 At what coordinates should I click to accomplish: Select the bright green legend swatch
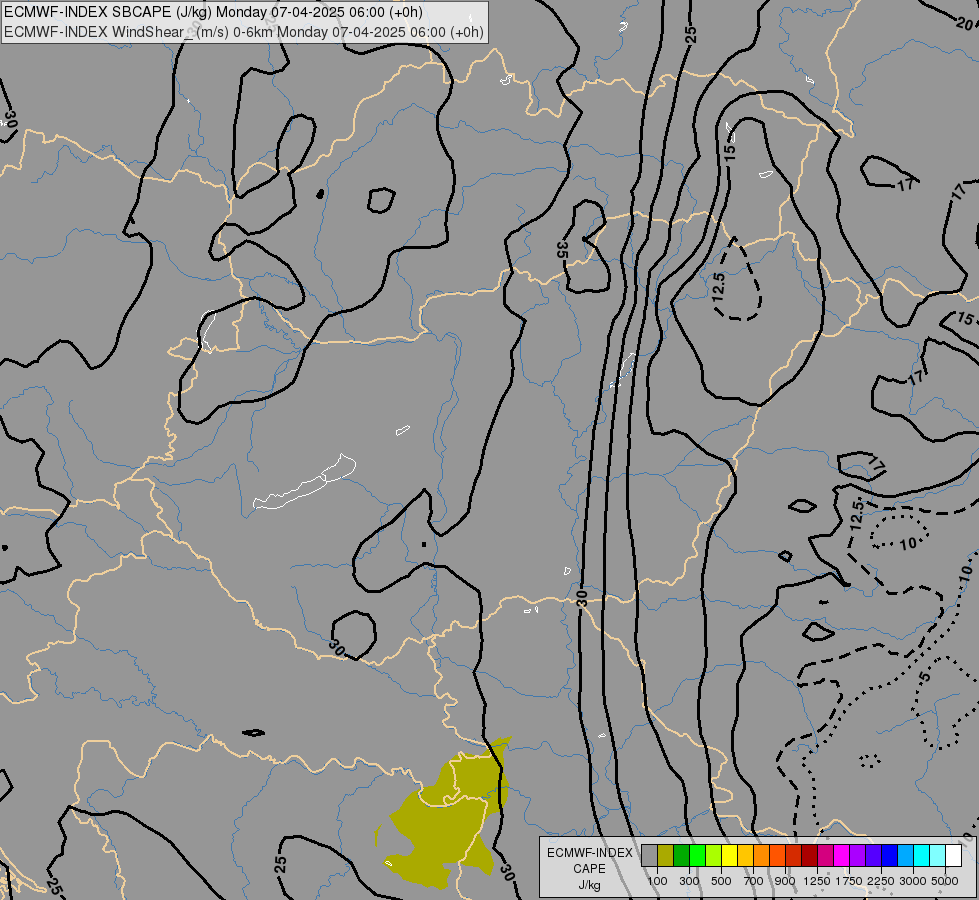(x=697, y=855)
